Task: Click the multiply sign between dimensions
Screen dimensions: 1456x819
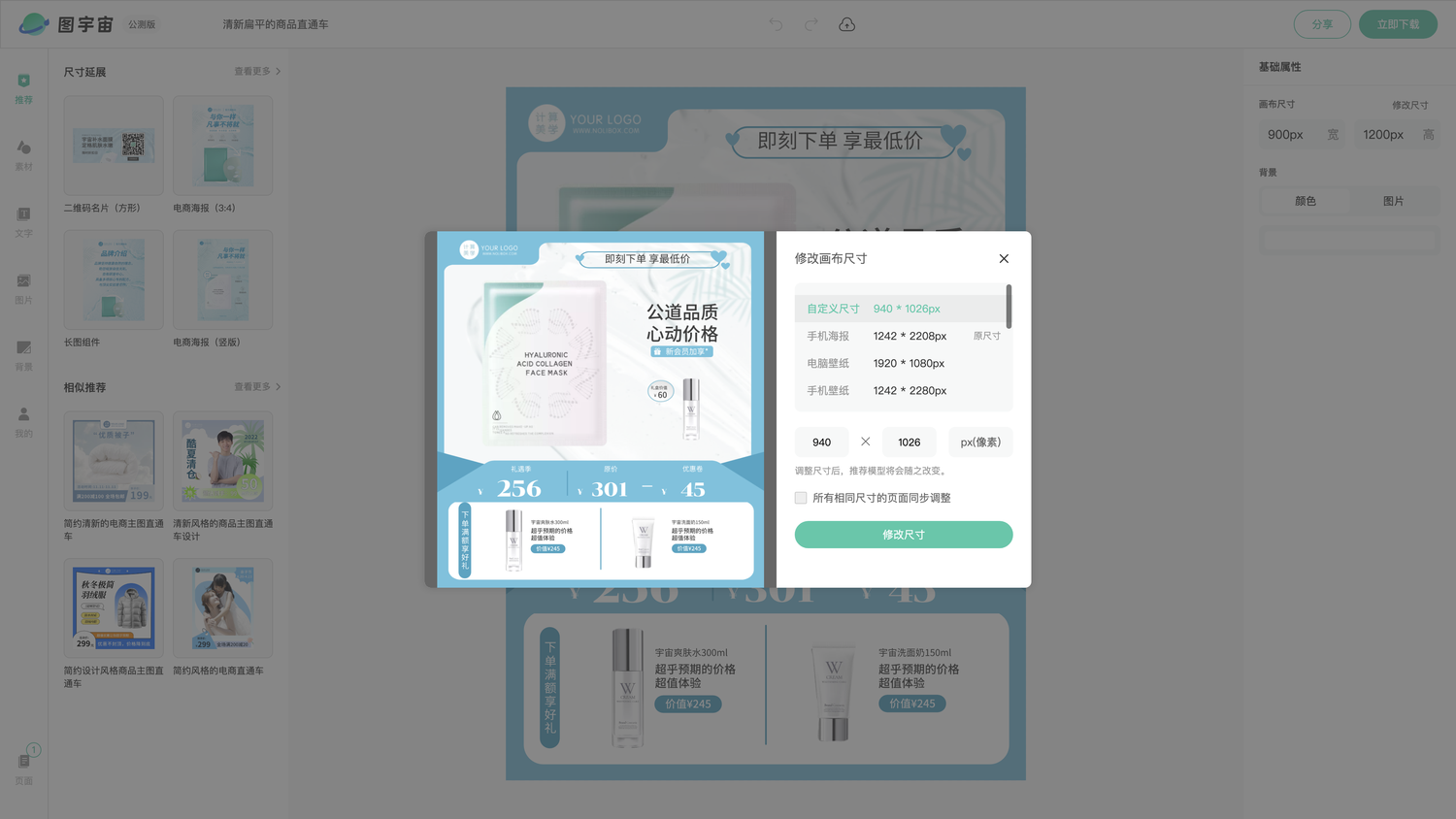Action: click(865, 442)
